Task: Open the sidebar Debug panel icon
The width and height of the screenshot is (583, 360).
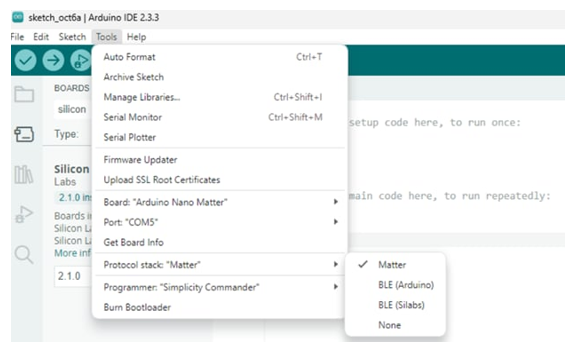Action: tap(24, 215)
